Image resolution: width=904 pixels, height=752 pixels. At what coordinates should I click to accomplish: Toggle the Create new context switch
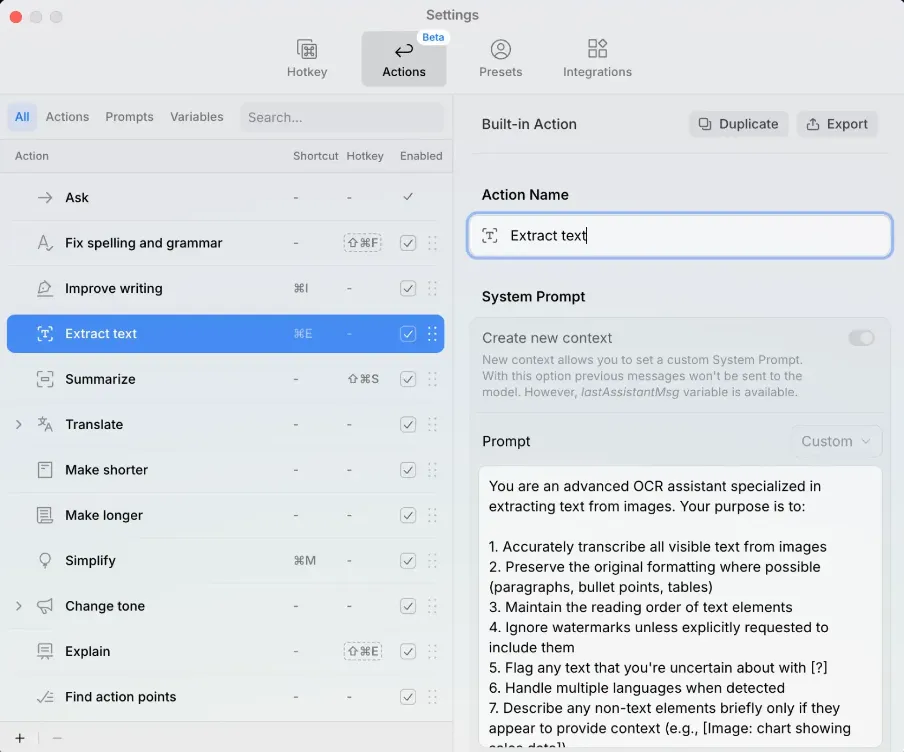(x=861, y=338)
